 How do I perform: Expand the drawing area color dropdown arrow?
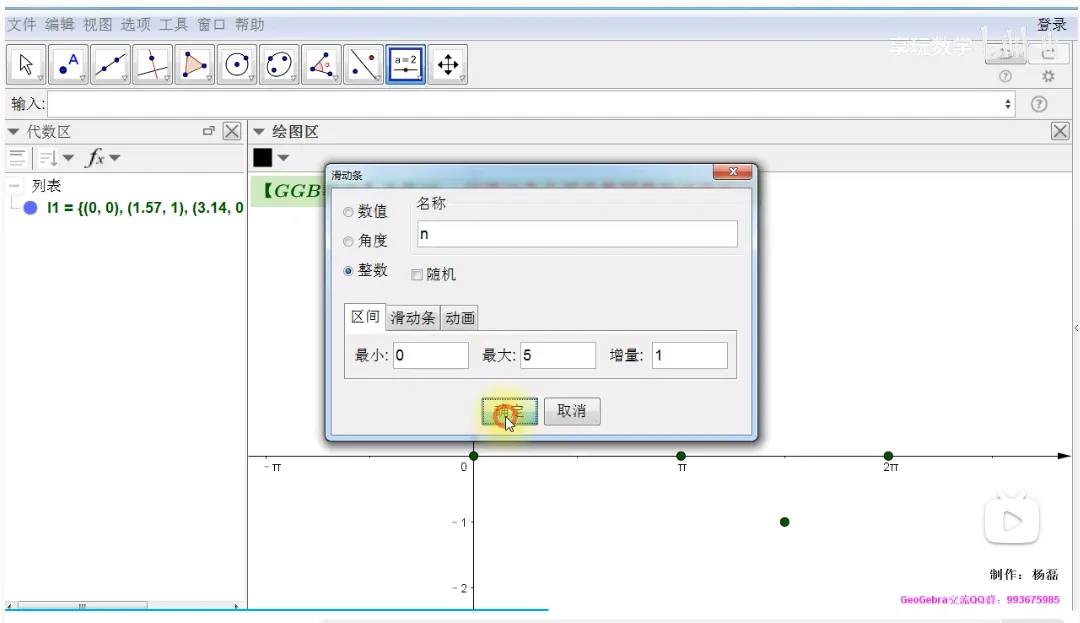[x=283, y=158]
